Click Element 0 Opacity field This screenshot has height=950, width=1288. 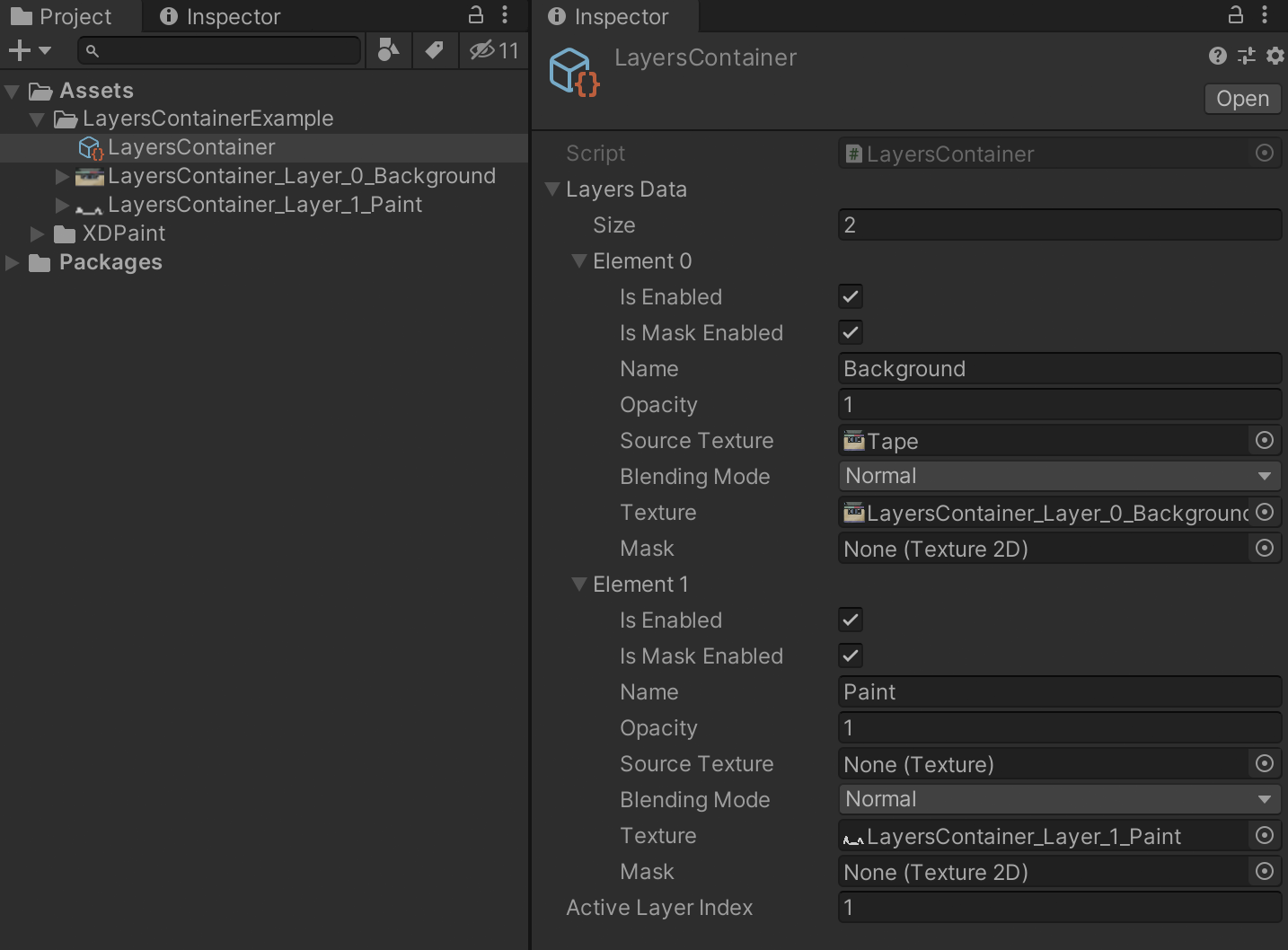1060,404
